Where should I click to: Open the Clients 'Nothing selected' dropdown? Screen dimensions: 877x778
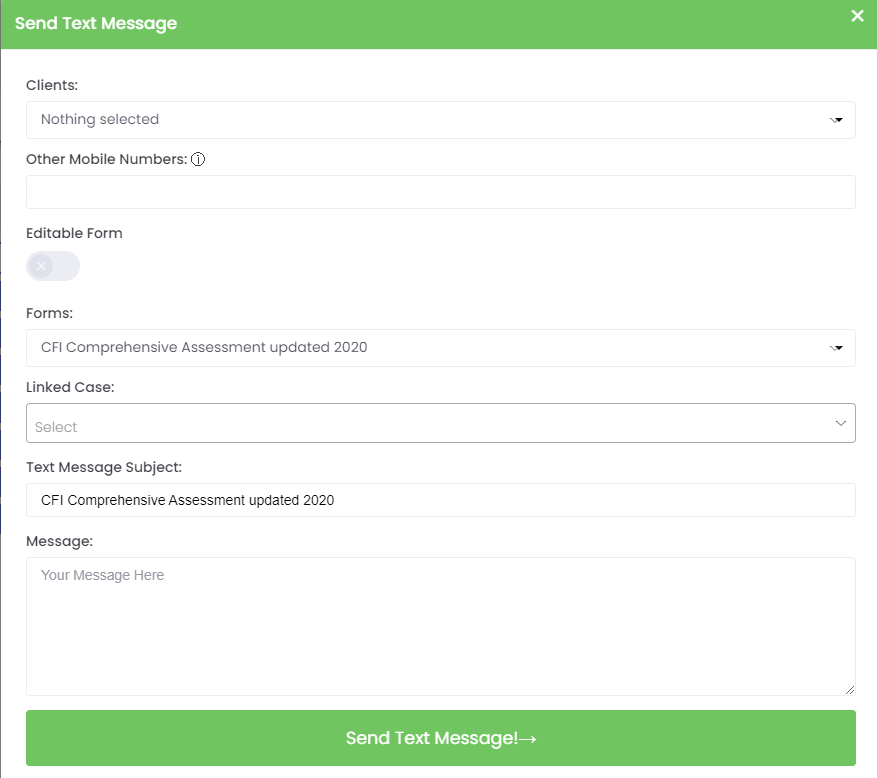click(420, 120)
